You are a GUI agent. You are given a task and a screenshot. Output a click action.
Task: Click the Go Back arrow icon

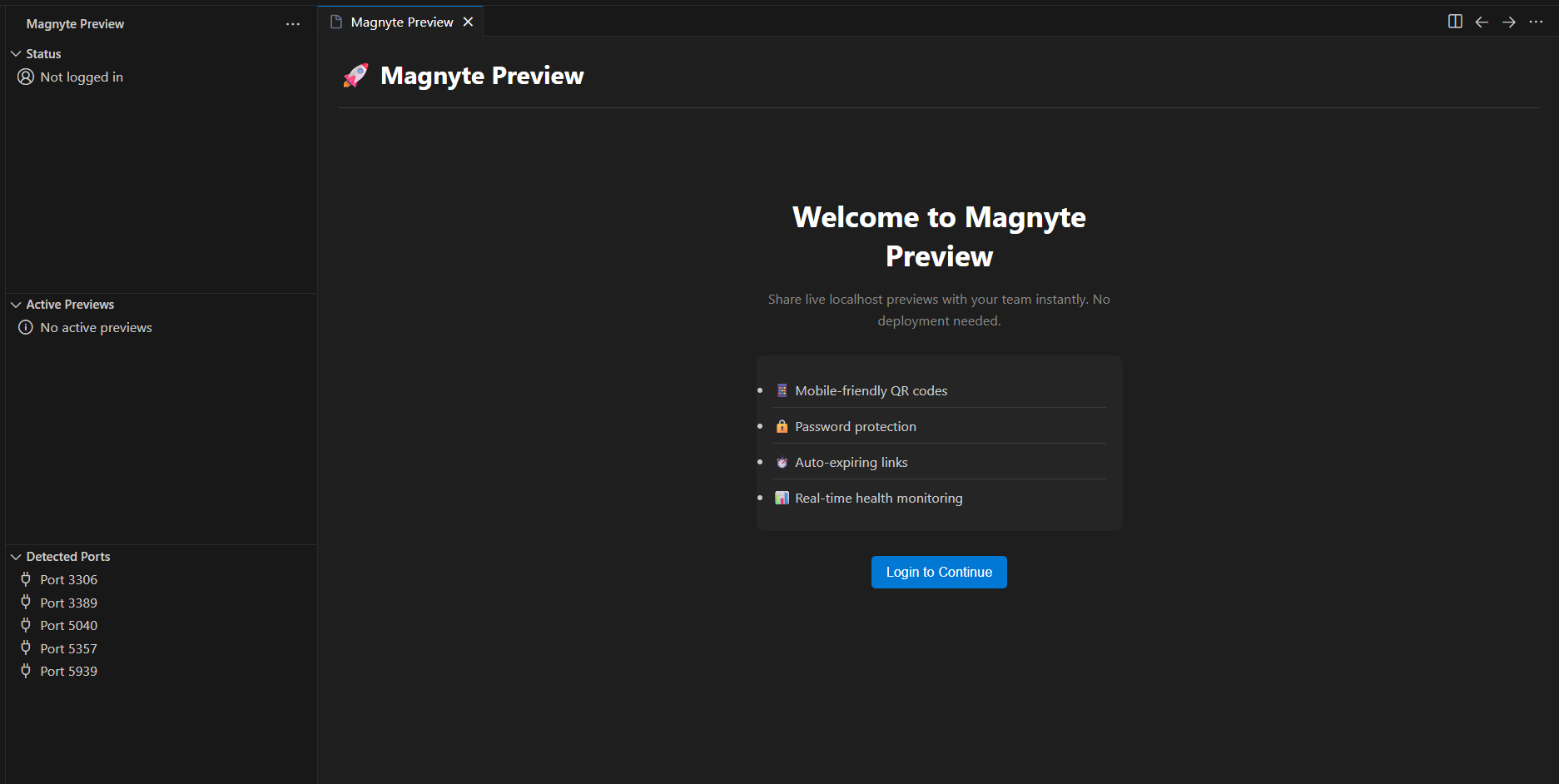(1482, 22)
